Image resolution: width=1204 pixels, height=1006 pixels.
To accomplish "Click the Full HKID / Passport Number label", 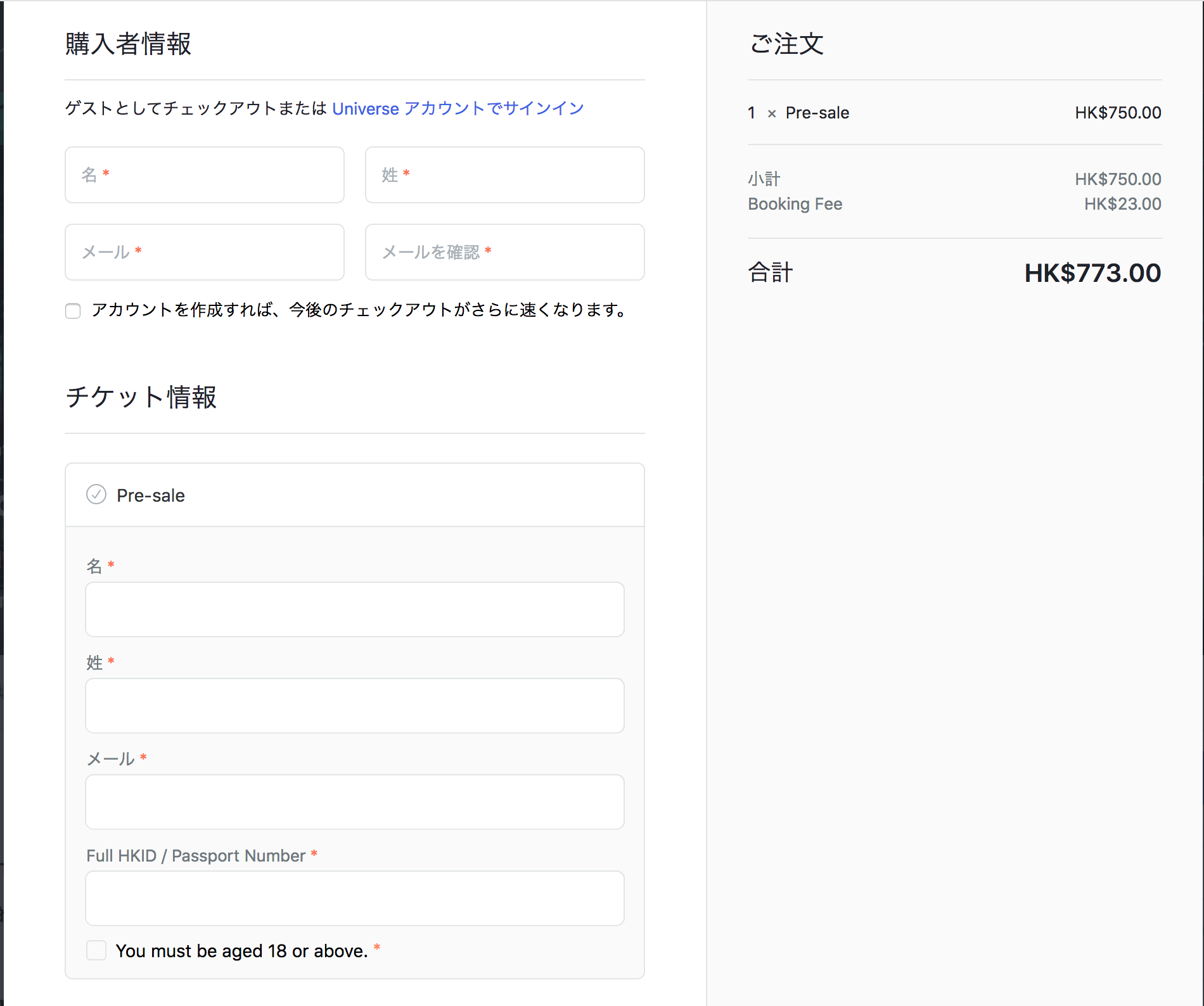I will [196, 856].
